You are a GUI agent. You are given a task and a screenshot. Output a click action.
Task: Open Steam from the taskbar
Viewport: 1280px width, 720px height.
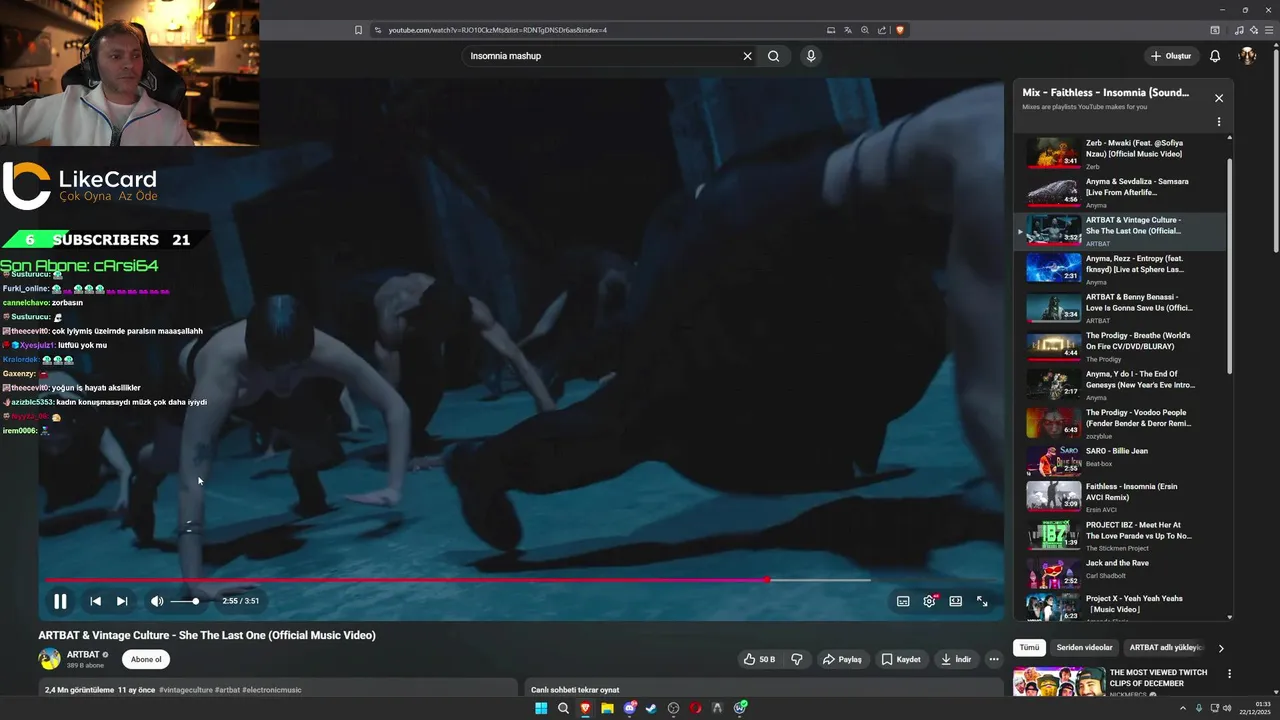tap(651, 708)
